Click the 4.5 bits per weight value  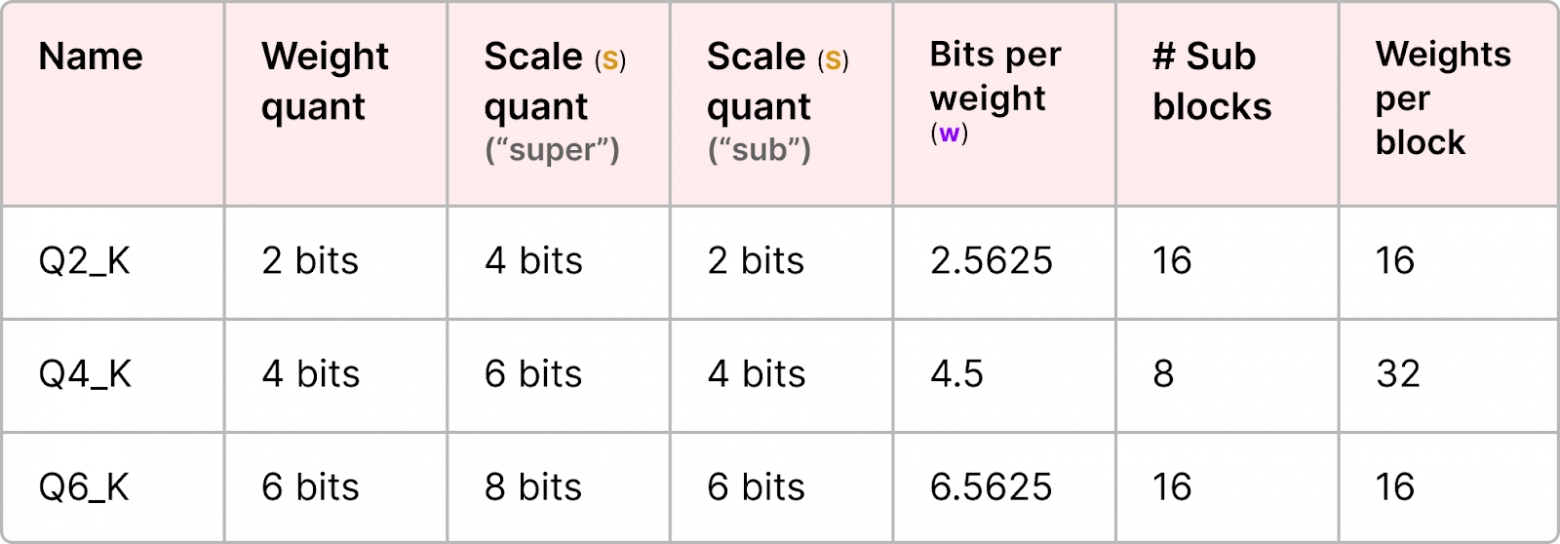[x=957, y=375]
